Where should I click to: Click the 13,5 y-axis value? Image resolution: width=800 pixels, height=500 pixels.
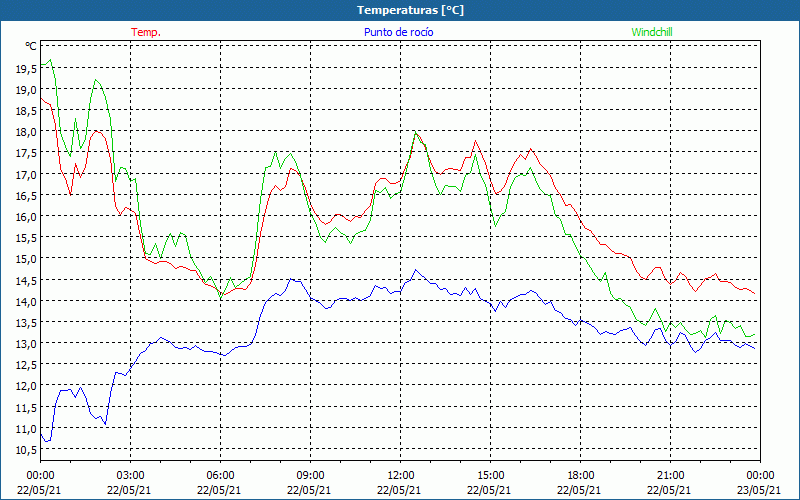(26, 323)
